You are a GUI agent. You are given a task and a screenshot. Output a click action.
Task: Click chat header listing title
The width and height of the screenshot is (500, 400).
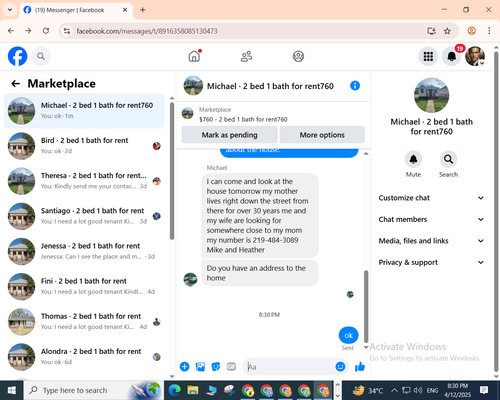pyautogui.click(x=270, y=86)
